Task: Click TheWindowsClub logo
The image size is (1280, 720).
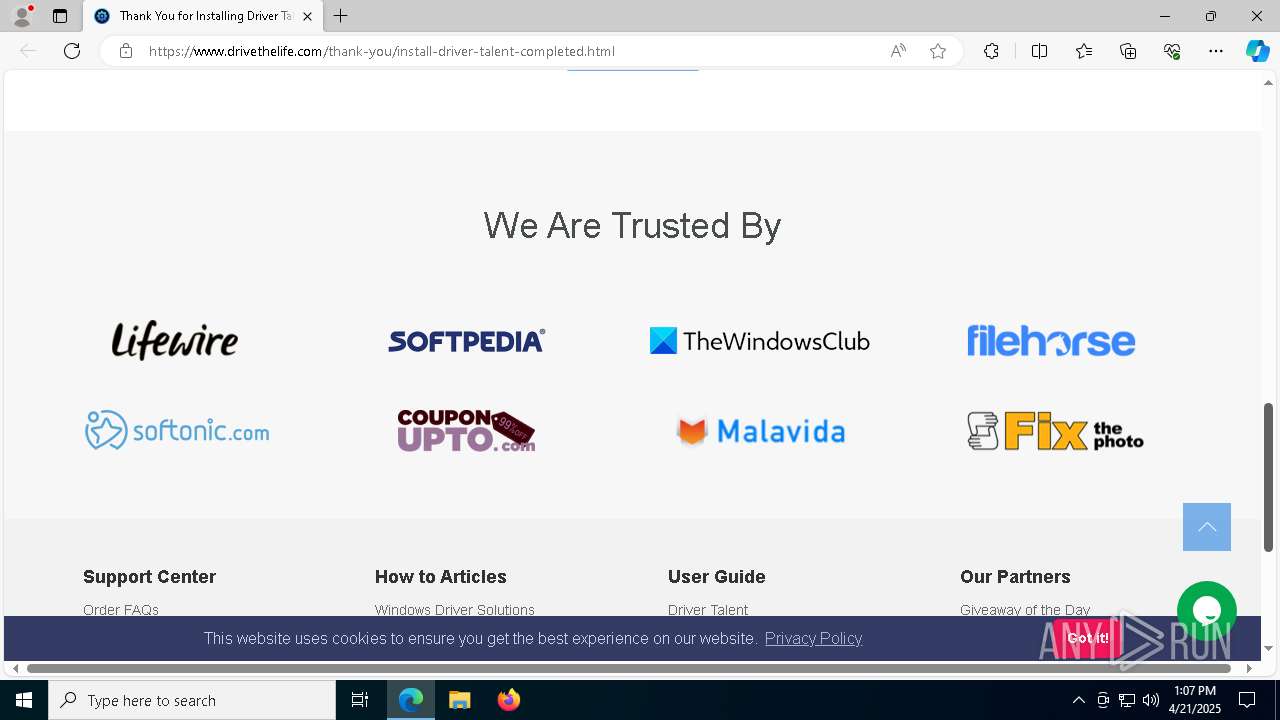Action: pyautogui.click(x=760, y=341)
